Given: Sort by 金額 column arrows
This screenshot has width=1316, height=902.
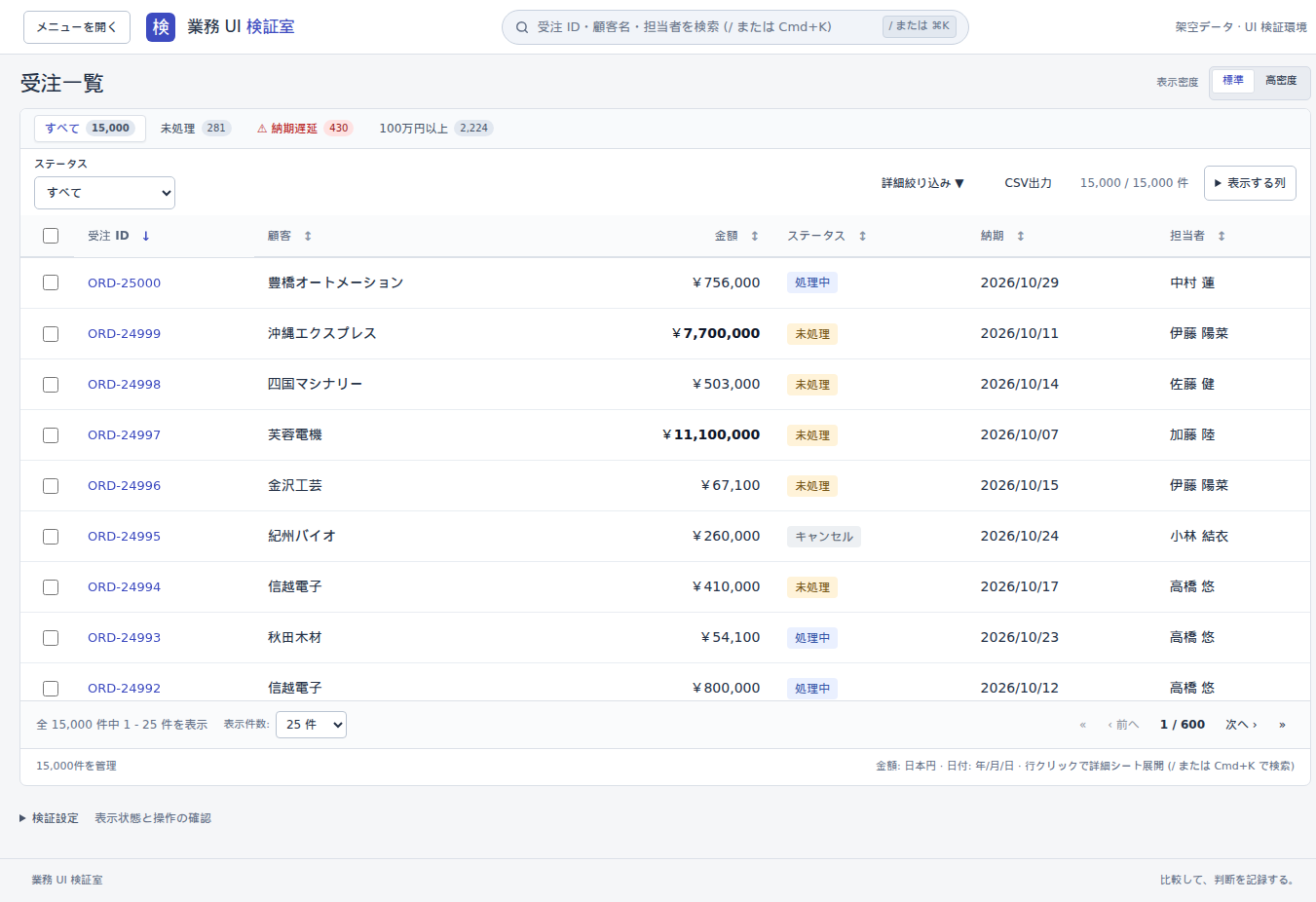Looking at the screenshot, I should click(754, 236).
